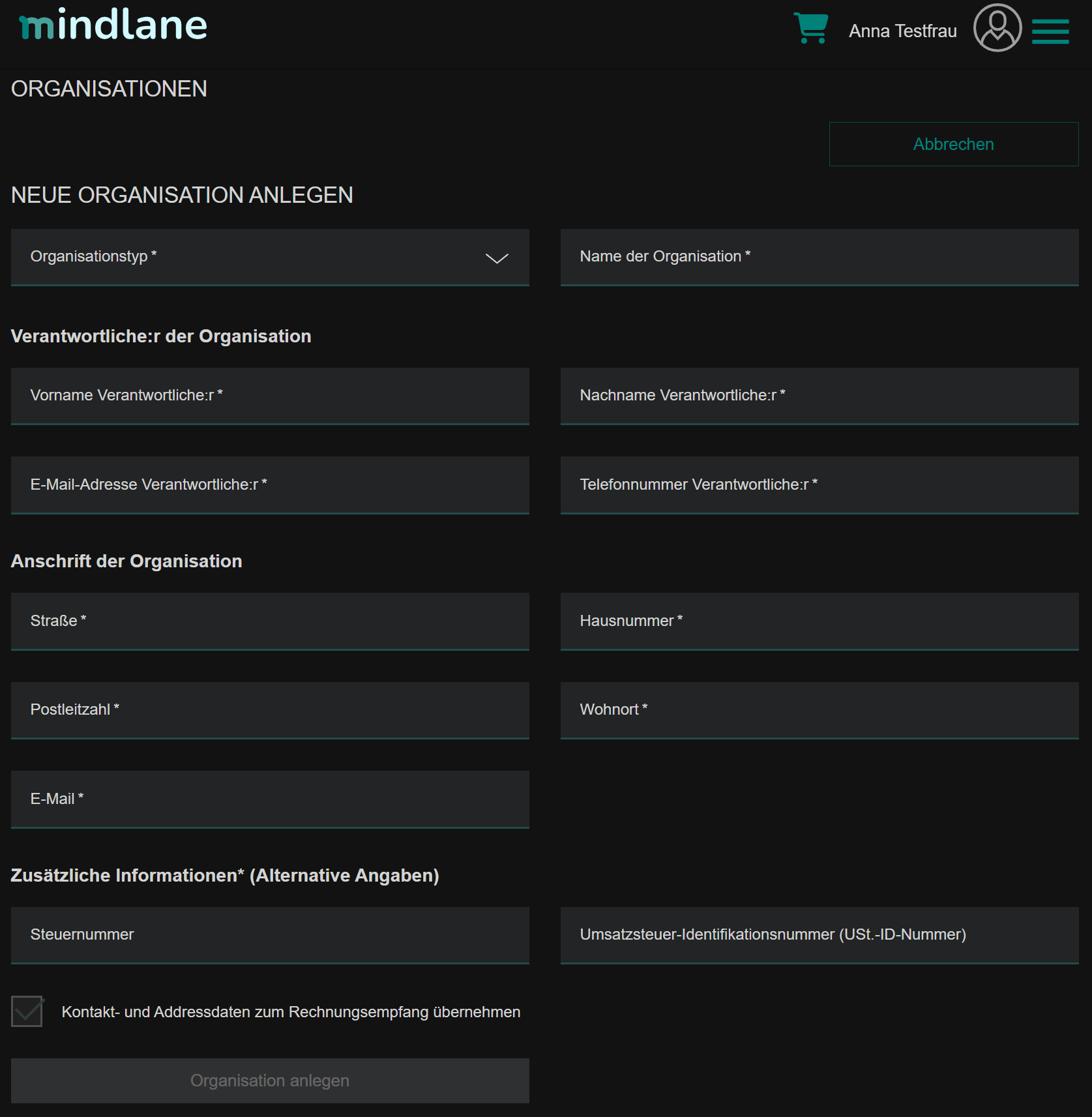Click into Vorname Verantwortliche:r field
Image resolution: width=1092 pixels, height=1117 pixels.
click(270, 396)
